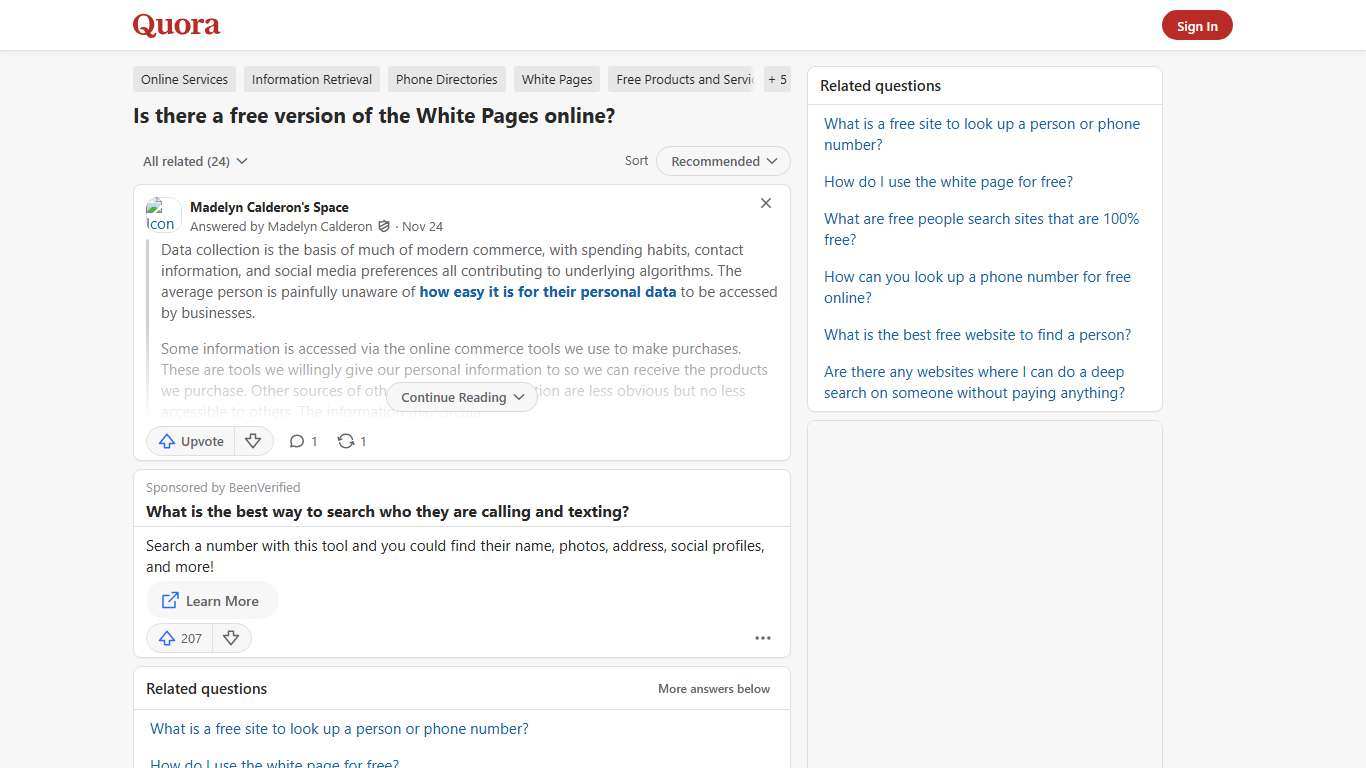This screenshot has height=768, width=1366.
Task: Expand the + 5 hidden topics
Action: (777, 79)
